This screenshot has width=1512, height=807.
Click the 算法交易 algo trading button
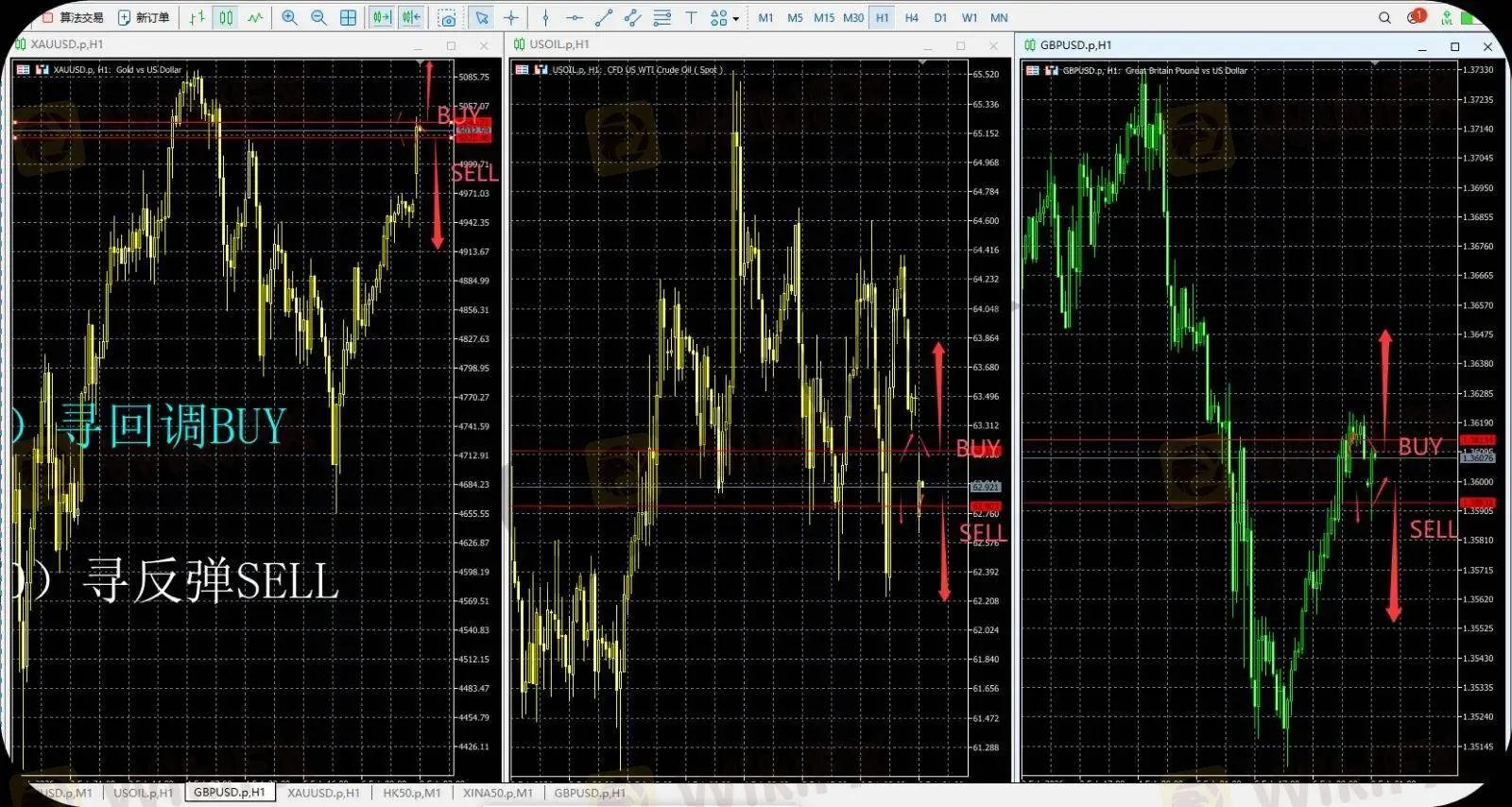click(74, 18)
